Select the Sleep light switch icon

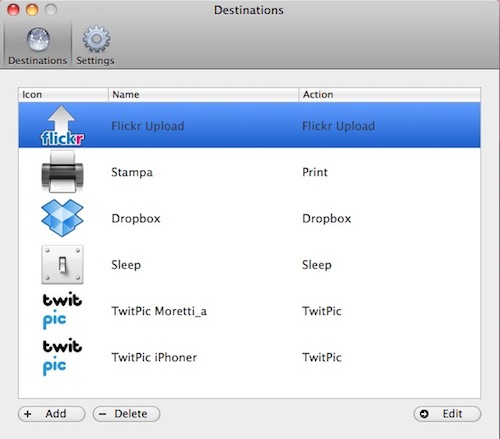coord(62,265)
